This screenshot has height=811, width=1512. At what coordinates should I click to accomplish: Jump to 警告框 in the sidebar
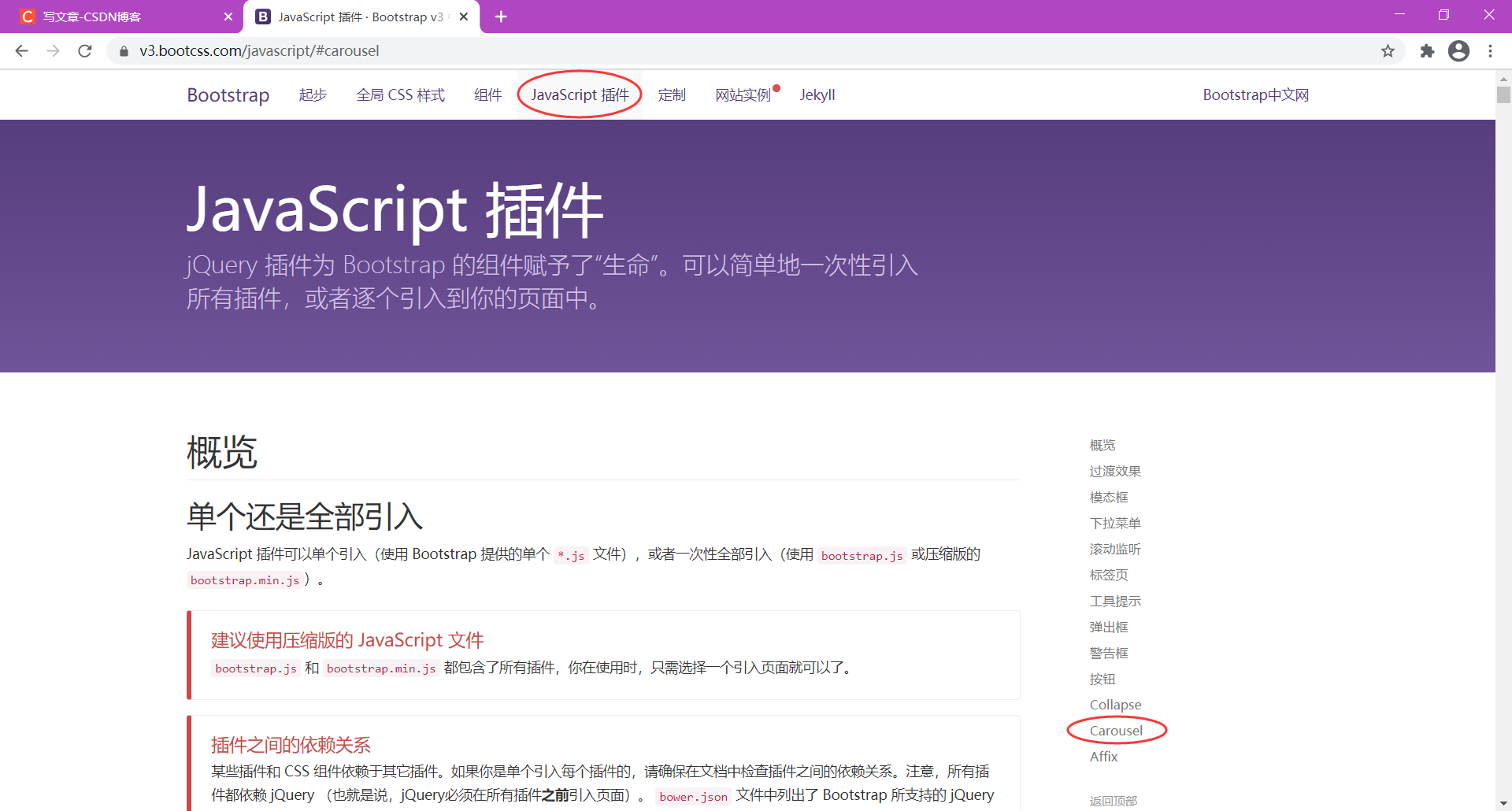tap(1109, 654)
